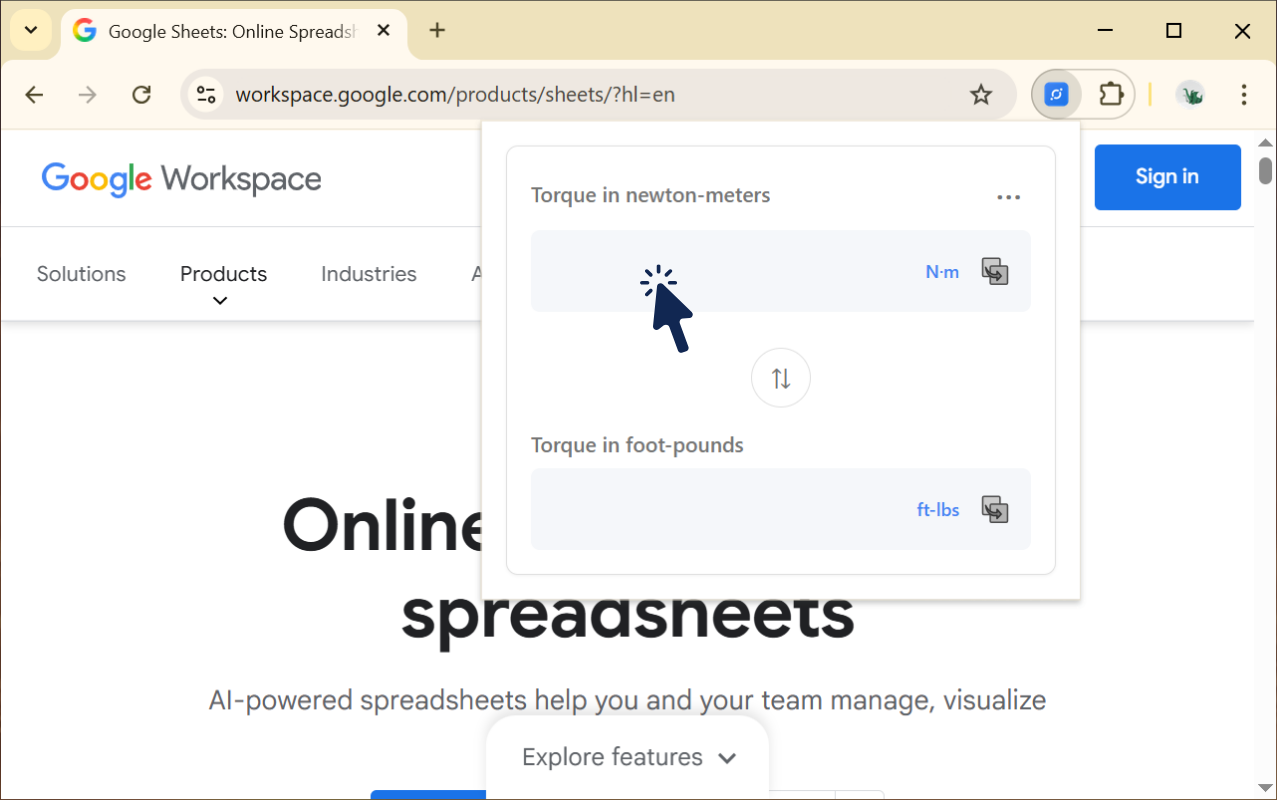Swap the conversion units
This screenshot has width=1280, height=800.
(781, 378)
